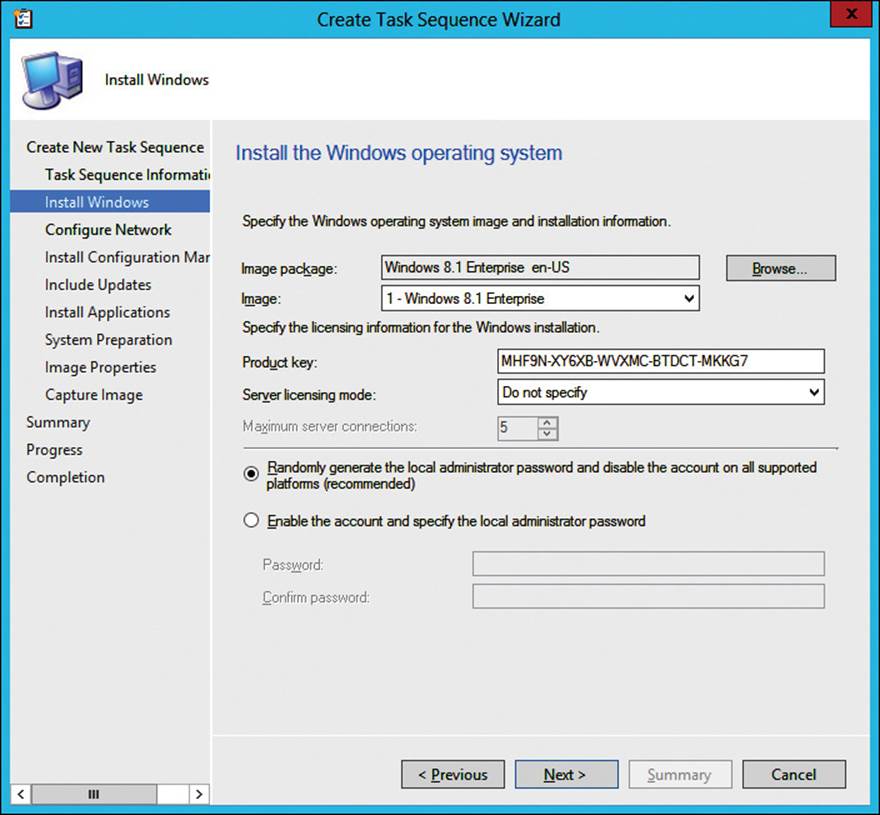Click the Password field
This screenshot has height=815, width=880.
pyautogui.click(x=648, y=564)
